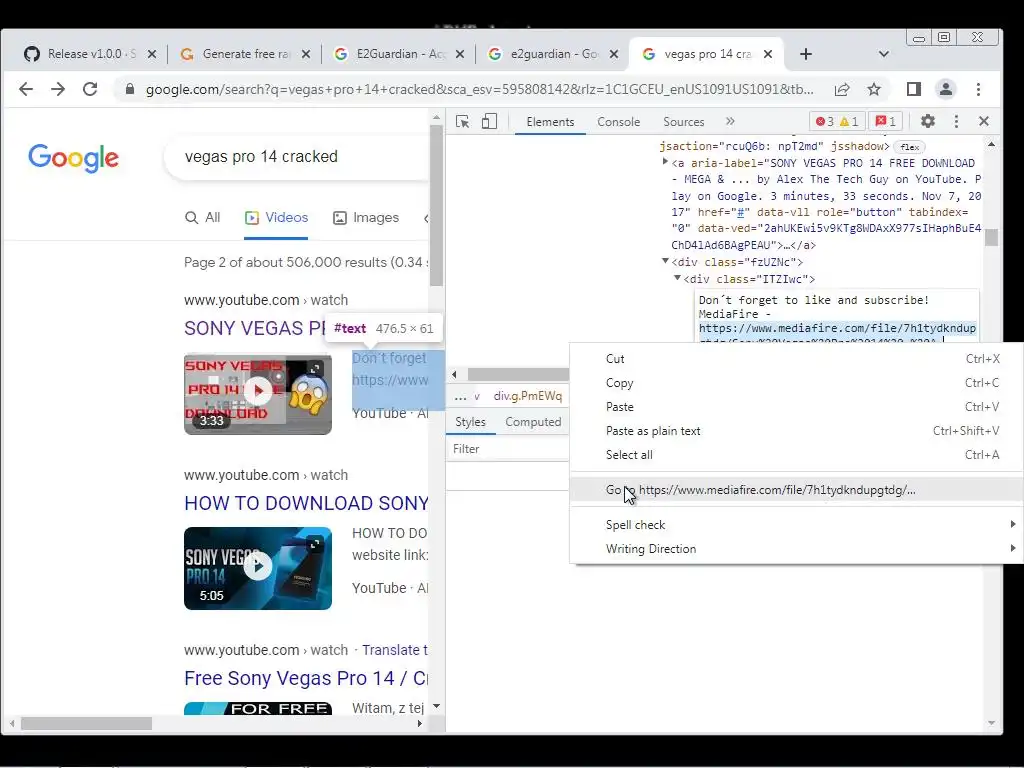Switch to the Elements tab
The width and height of the screenshot is (1024, 768).
[550, 122]
